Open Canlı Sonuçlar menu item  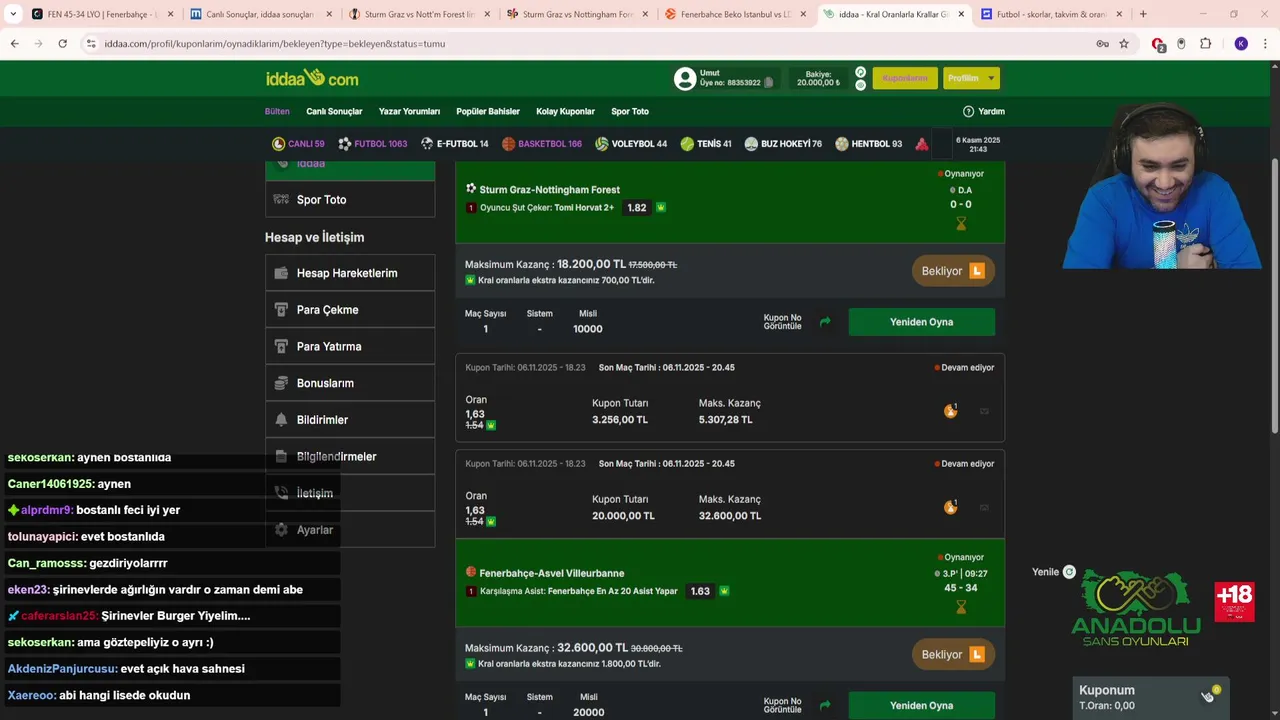[x=334, y=111]
